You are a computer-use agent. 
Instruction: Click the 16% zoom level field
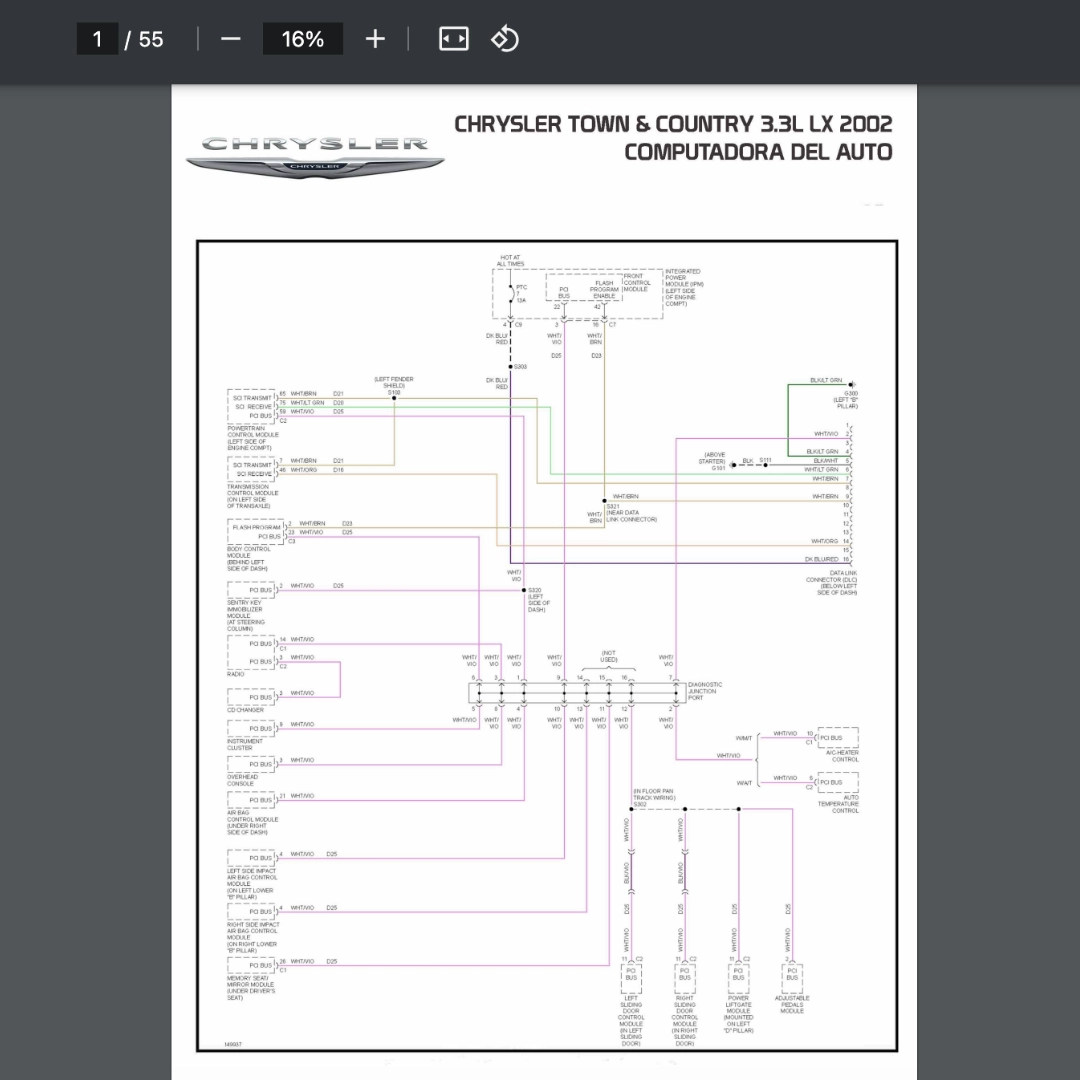click(x=302, y=39)
